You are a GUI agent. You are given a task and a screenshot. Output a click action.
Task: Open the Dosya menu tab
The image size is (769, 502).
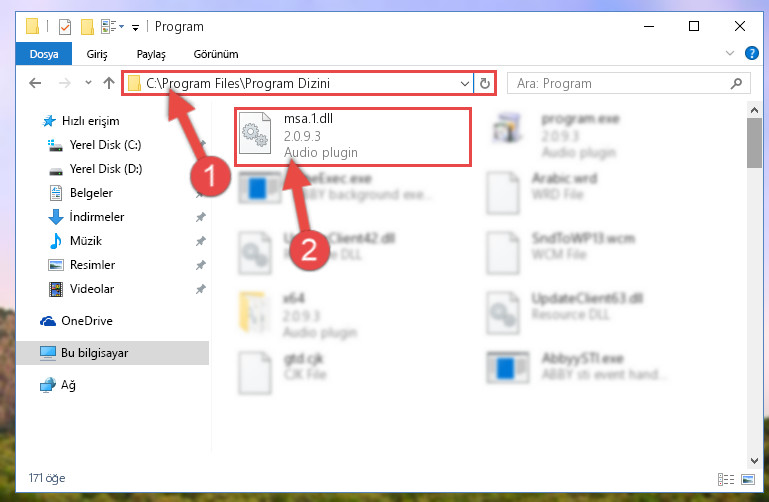[x=44, y=54]
